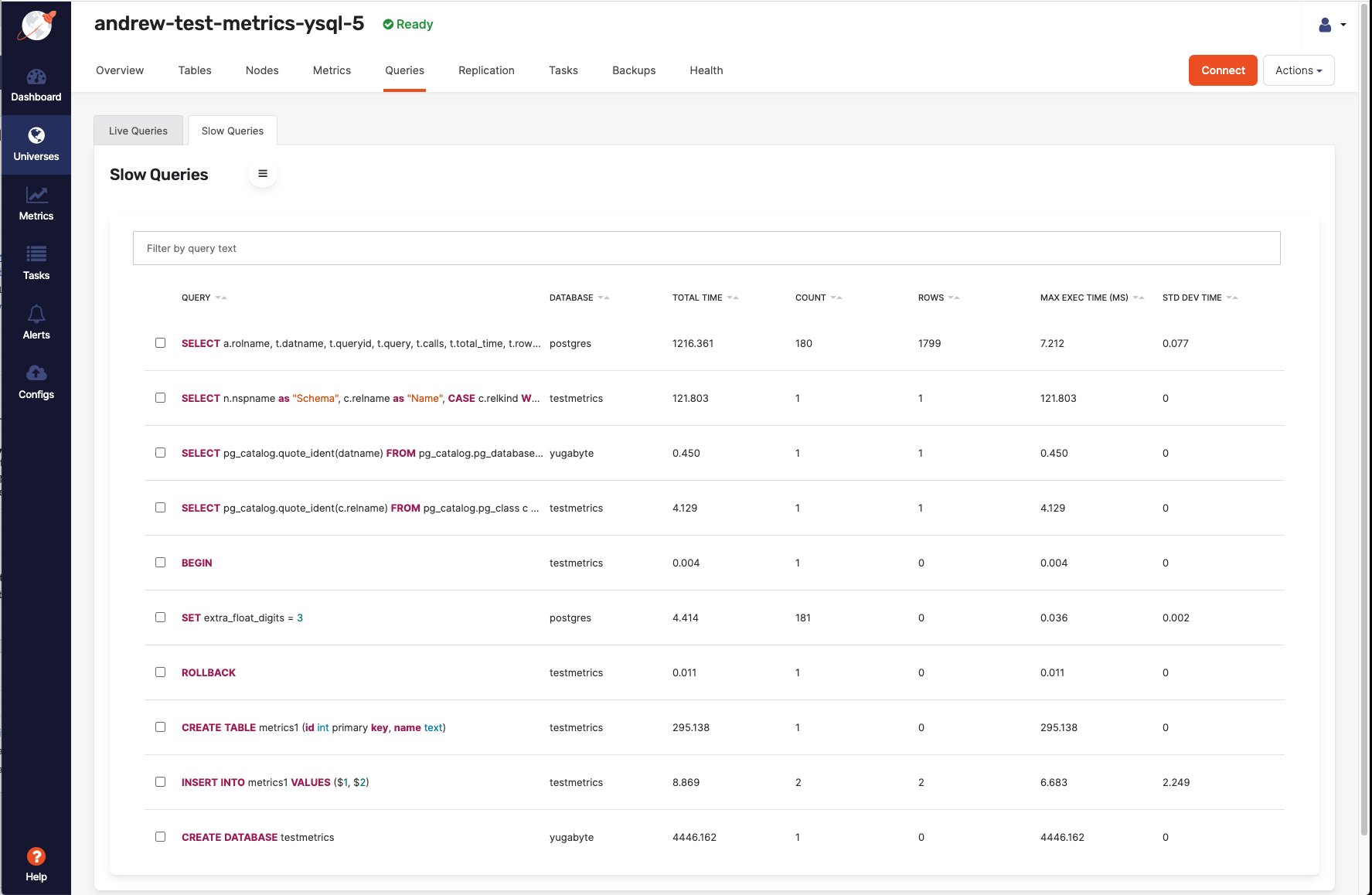Click total time value 1216.361
1372x895 pixels.
click(x=693, y=343)
